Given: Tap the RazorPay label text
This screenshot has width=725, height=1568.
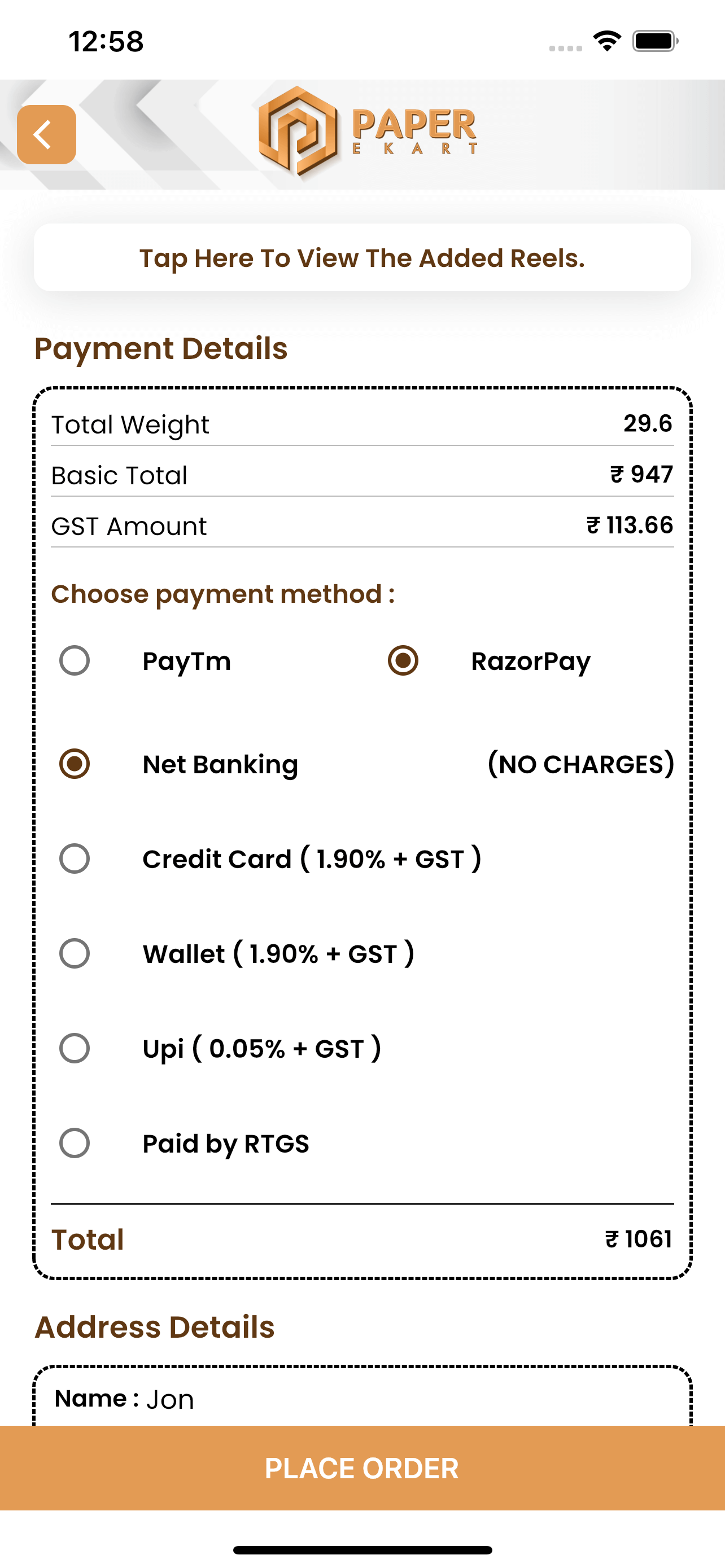Looking at the screenshot, I should tap(531, 662).
